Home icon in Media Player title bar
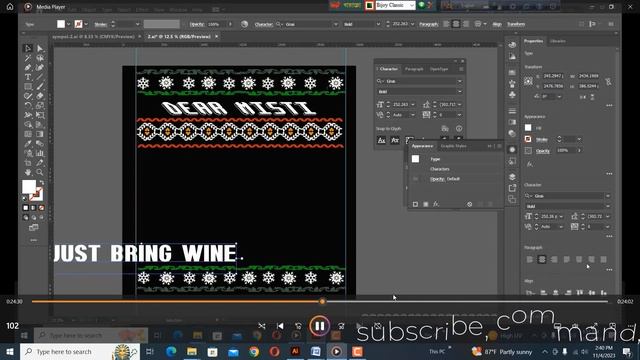The height and width of the screenshot is (360, 640). (x=10, y=7)
